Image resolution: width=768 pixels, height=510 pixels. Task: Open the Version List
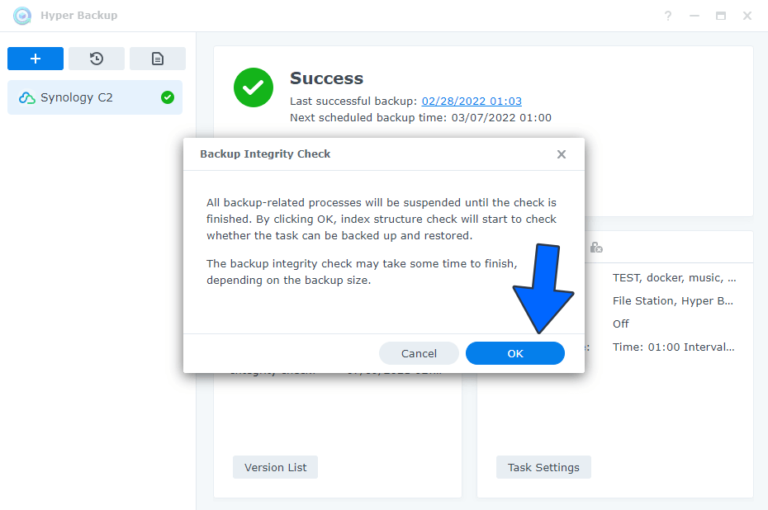[275, 467]
